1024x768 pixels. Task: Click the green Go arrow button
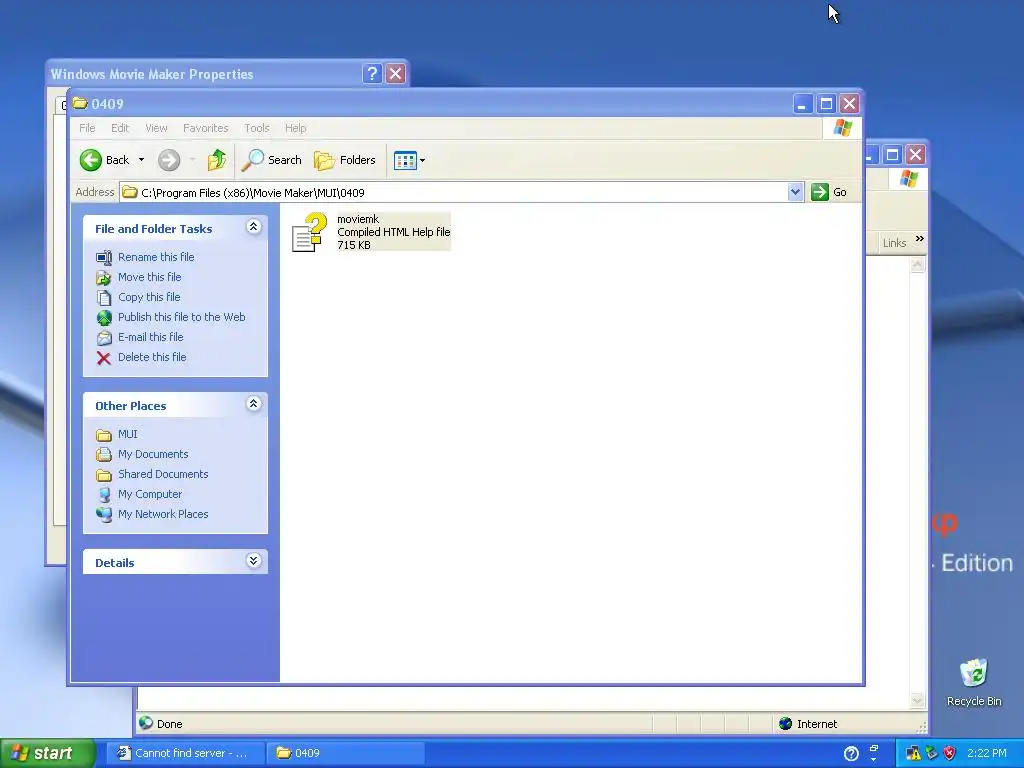(820, 192)
